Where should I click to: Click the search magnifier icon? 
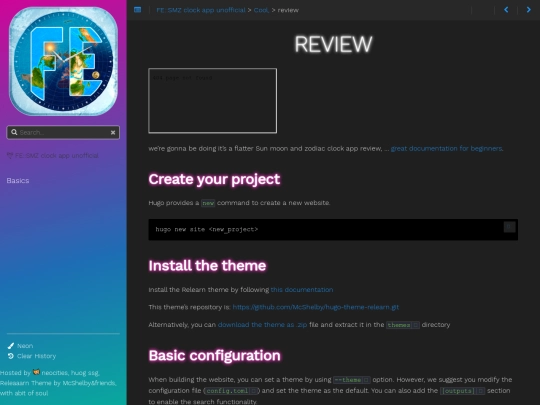click(14, 132)
